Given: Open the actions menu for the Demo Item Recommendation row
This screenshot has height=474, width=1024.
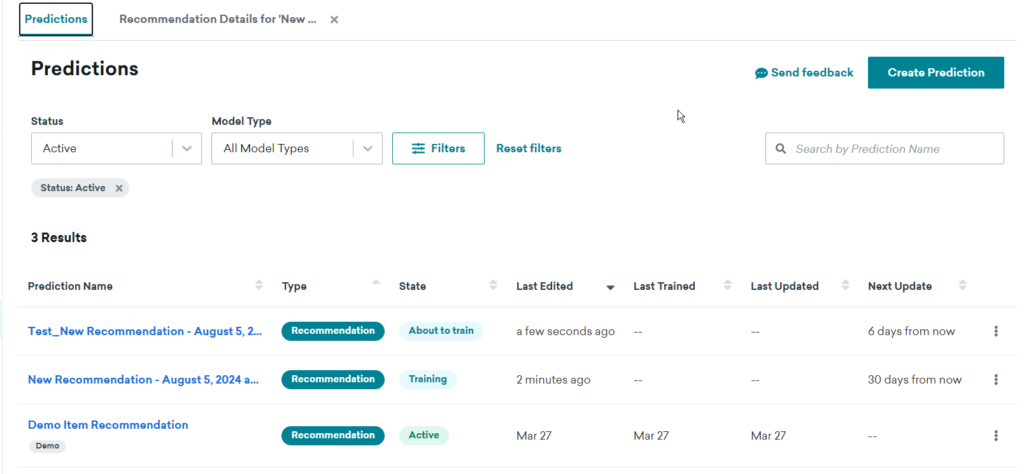Looking at the screenshot, I should point(995,435).
